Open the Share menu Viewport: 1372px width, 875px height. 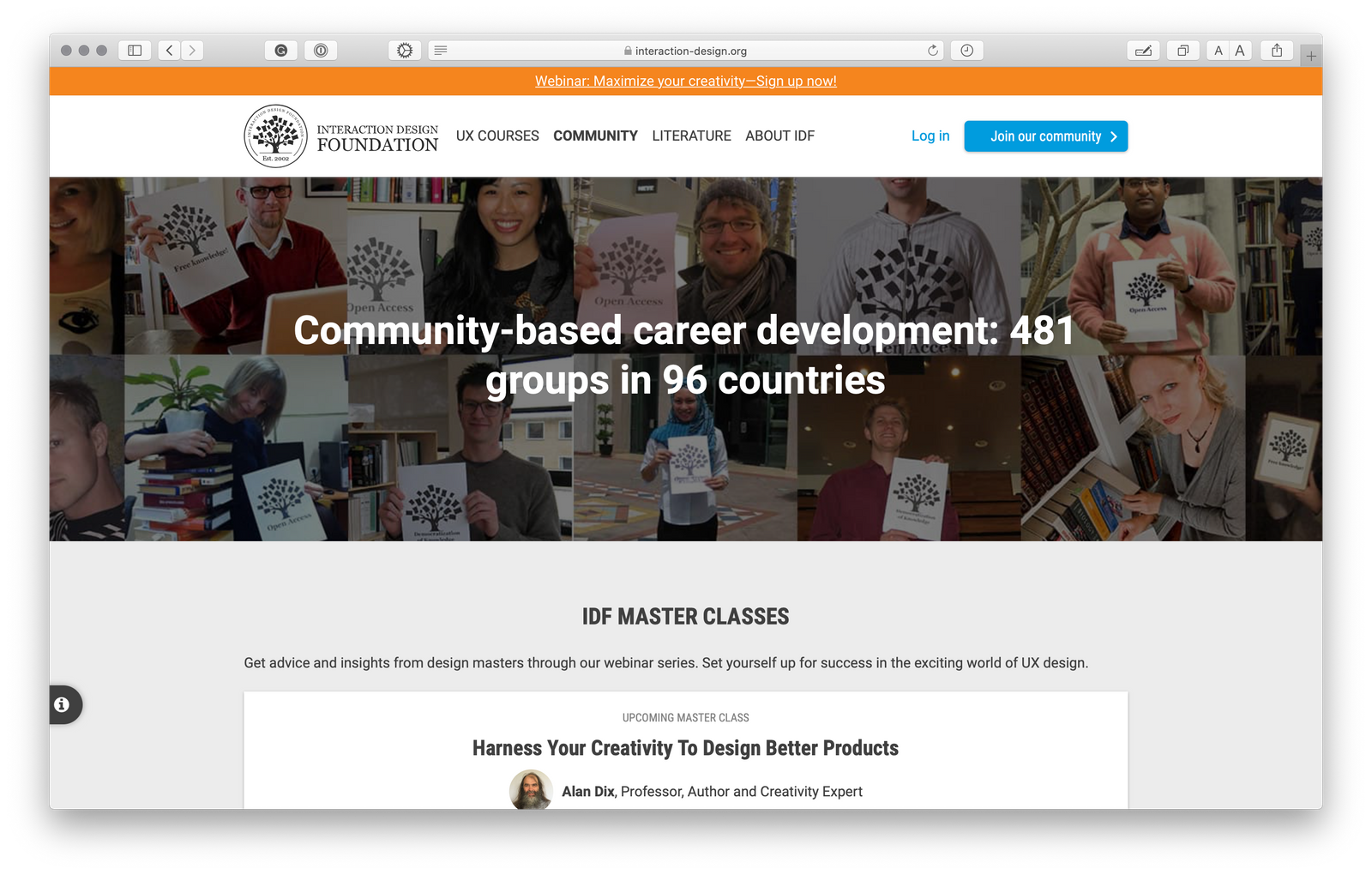coord(1277,51)
